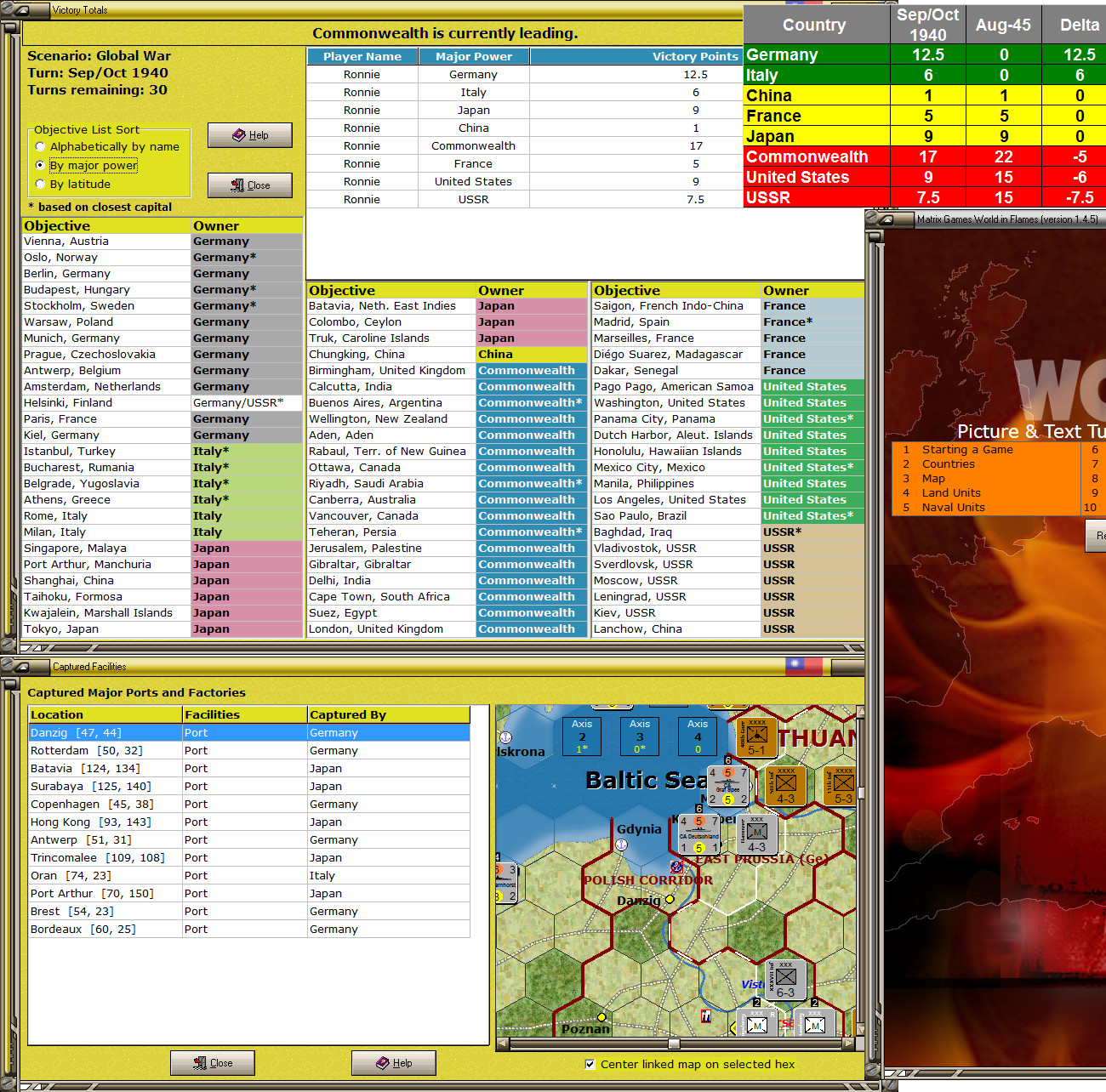The image size is (1106, 1092).
Task: Select the gray 6-3 infantry corps counter
Action: [x=785, y=979]
